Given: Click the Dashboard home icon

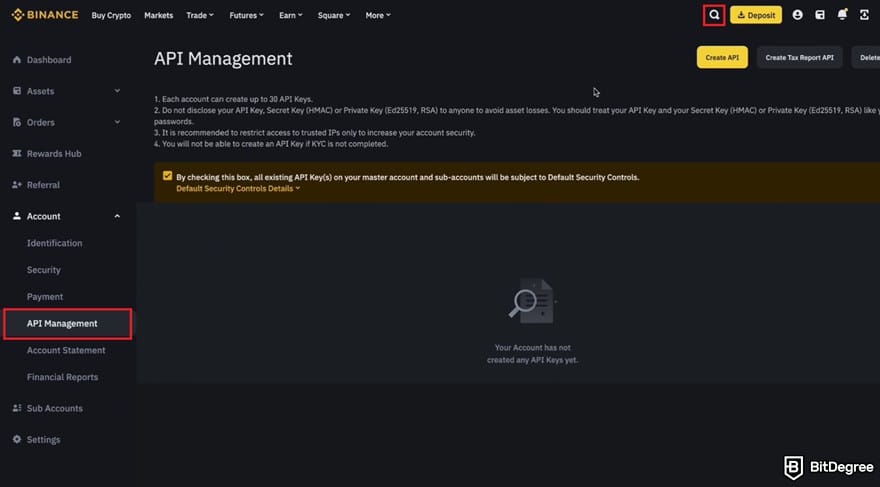Looking at the screenshot, I should (x=17, y=59).
